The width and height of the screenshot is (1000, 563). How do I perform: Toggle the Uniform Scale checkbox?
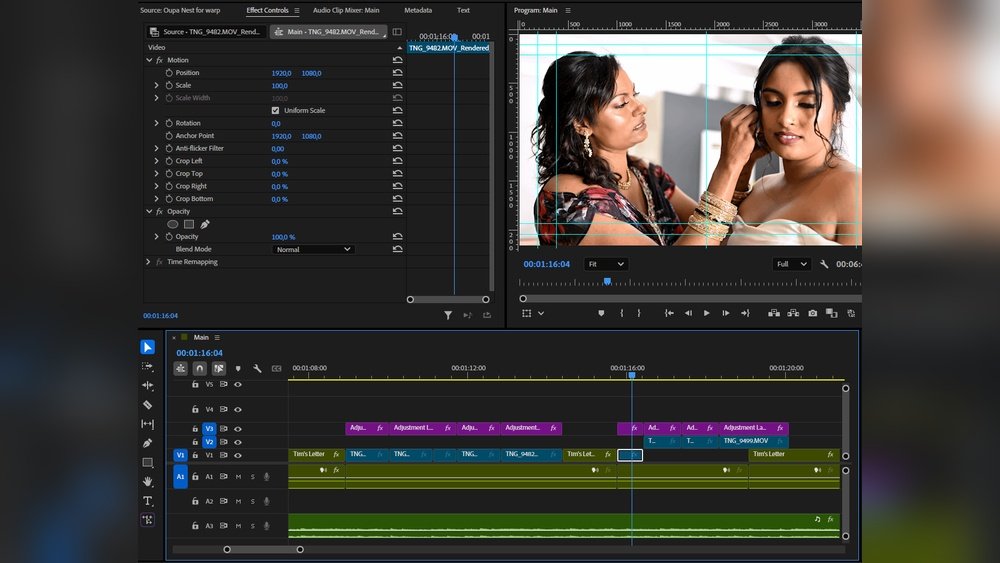click(276, 110)
